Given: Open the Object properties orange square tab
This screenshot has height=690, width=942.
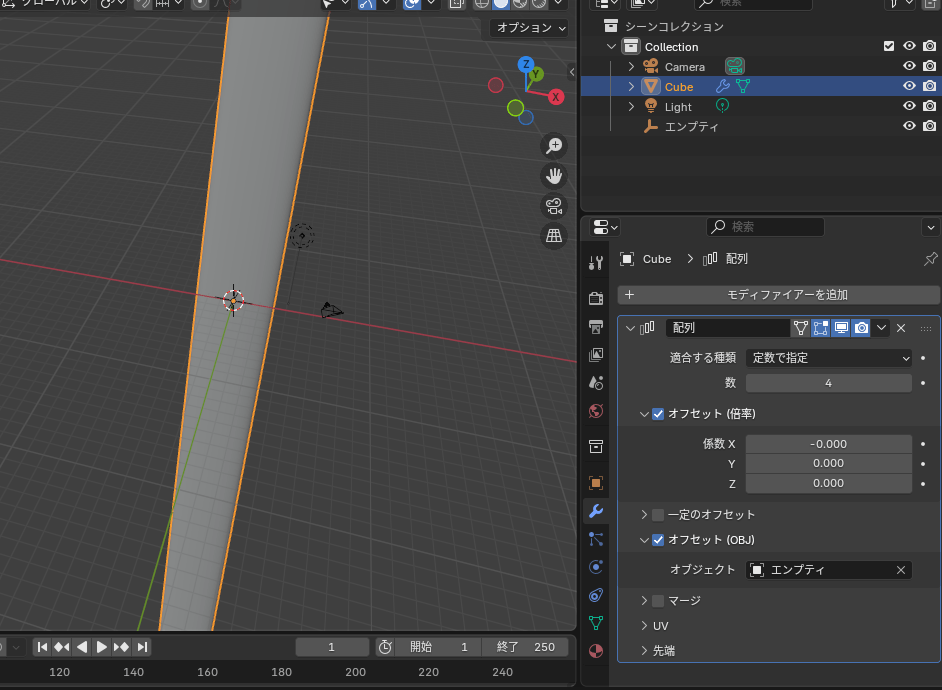Looking at the screenshot, I should pyautogui.click(x=596, y=483).
